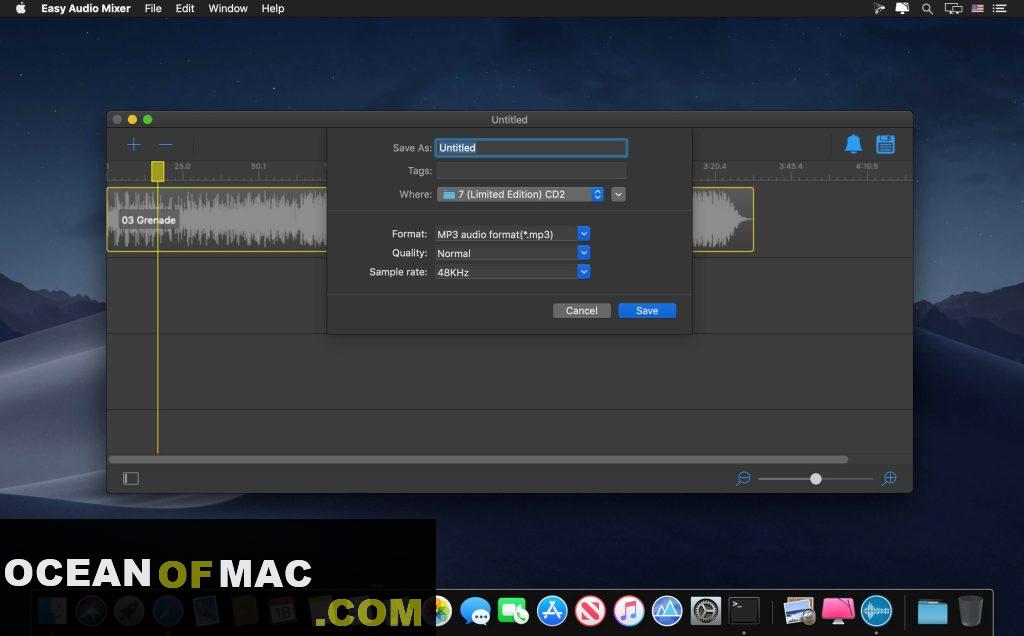Click the blue bell icon in toolbar
The image size is (1024, 636).
[853, 144]
